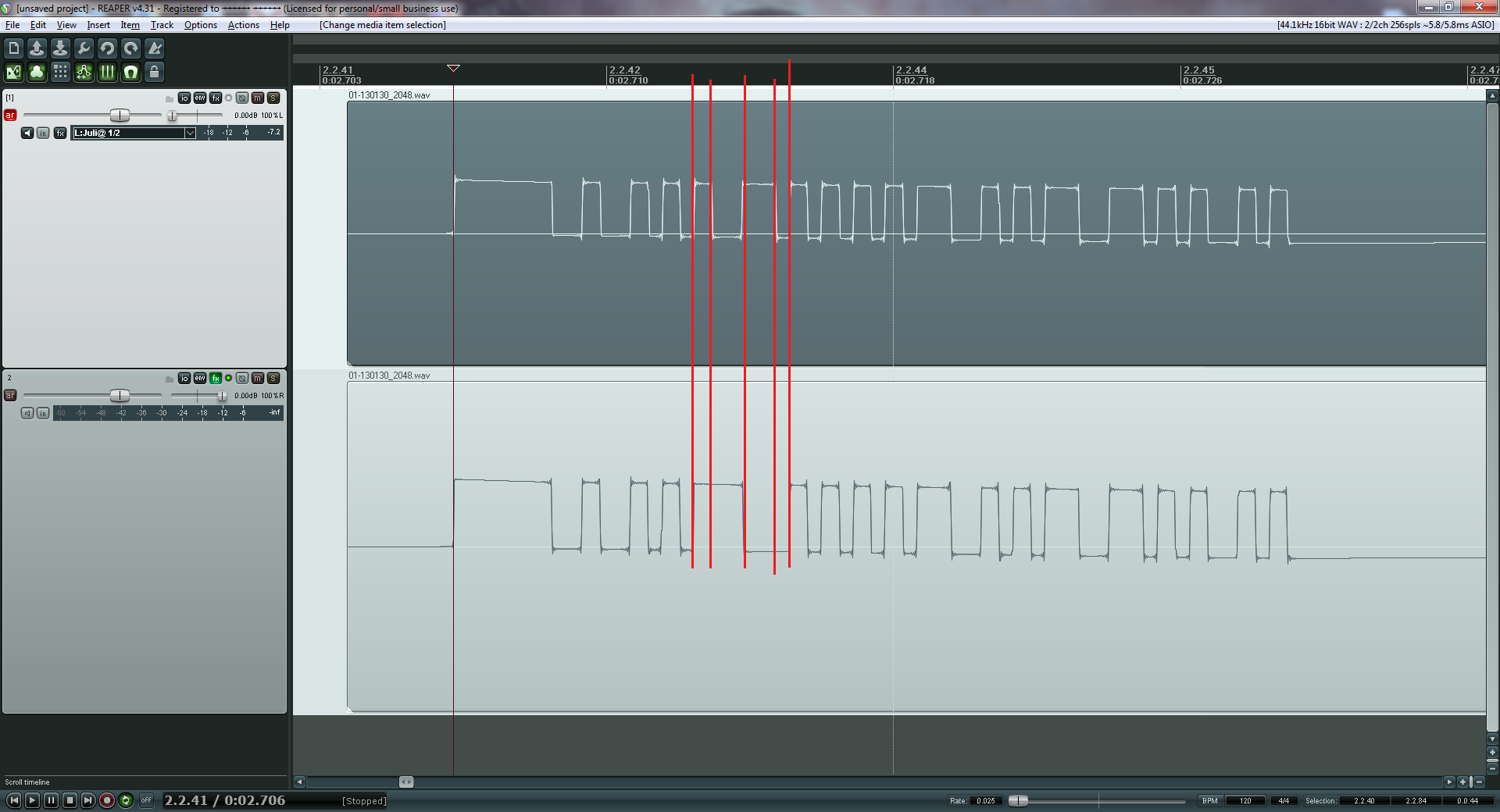Click track 1 input 'in' button

coord(43,134)
